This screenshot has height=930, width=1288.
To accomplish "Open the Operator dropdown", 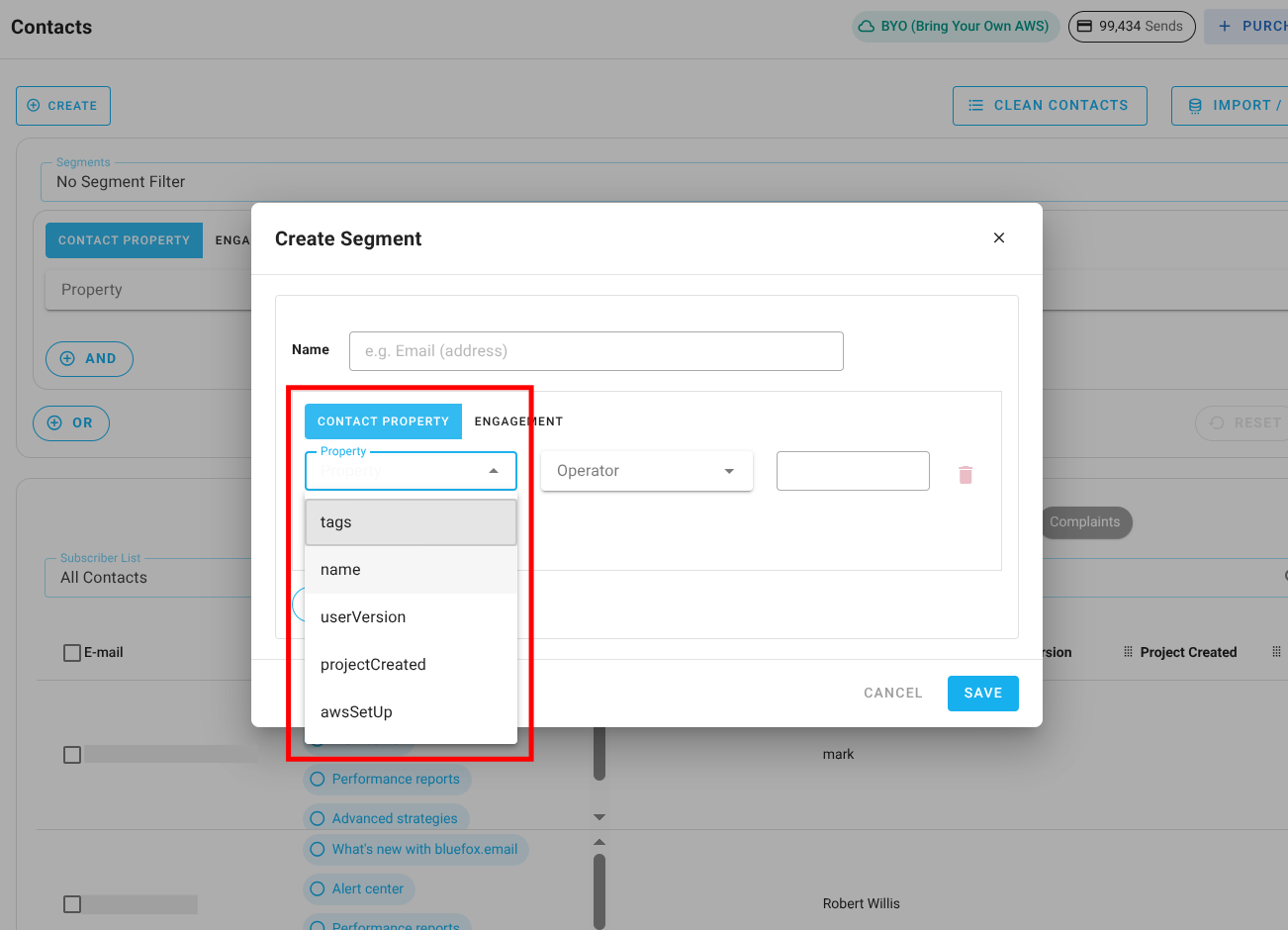I will tap(646, 471).
